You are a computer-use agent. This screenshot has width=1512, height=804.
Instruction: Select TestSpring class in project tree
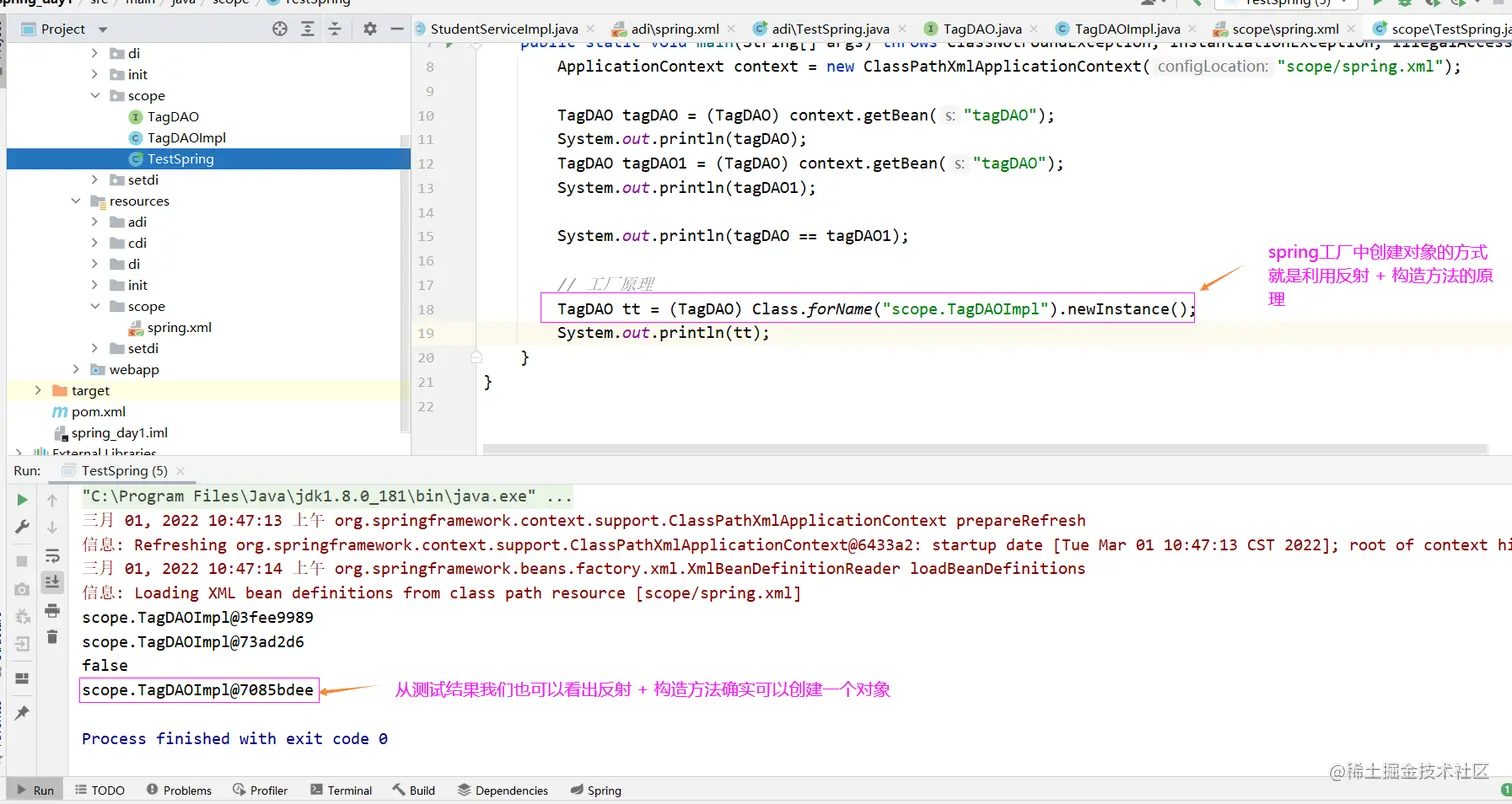[x=180, y=159]
